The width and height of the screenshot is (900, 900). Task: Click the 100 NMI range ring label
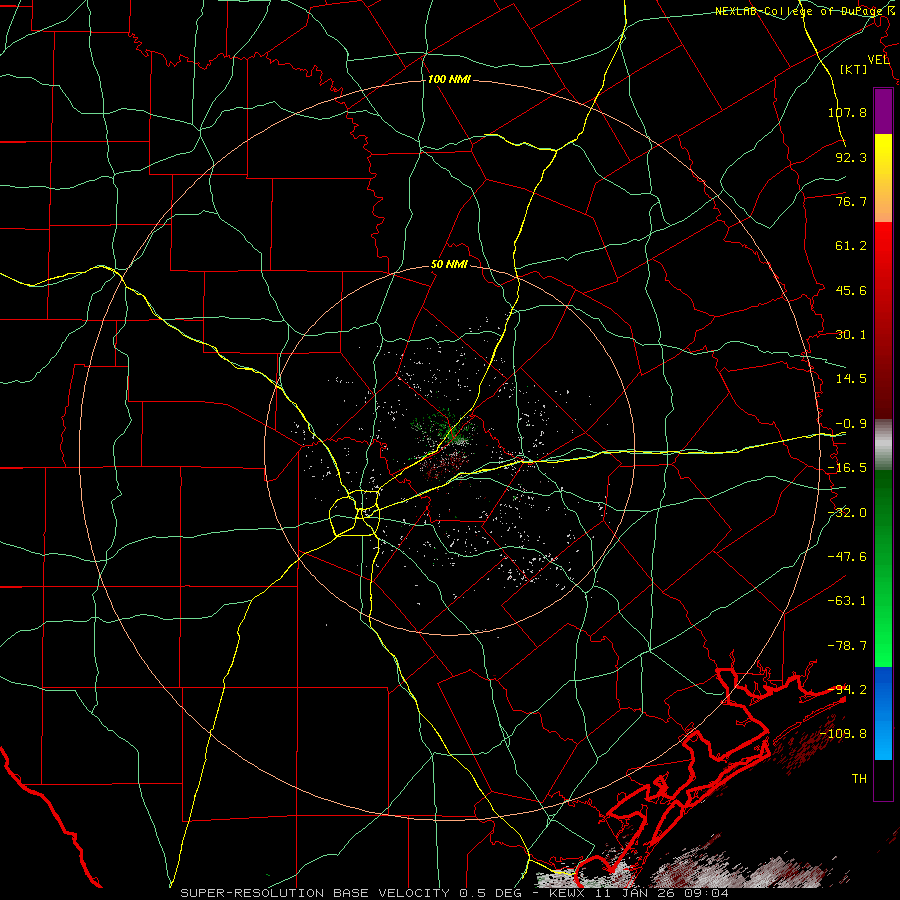point(449,79)
